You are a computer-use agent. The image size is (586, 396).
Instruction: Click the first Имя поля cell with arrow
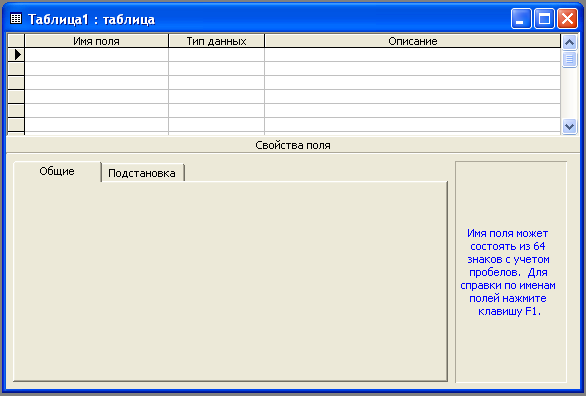click(x=96, y=55)
